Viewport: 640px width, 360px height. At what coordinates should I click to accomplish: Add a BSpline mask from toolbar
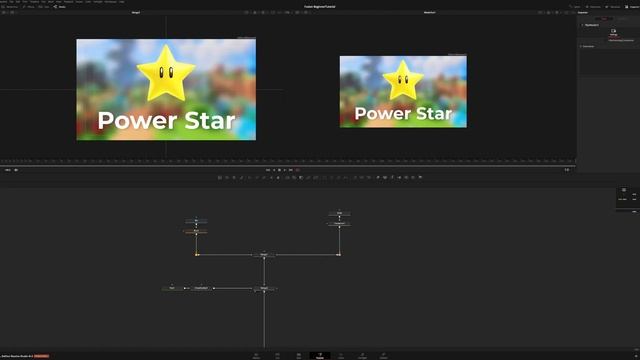(345, 178)
